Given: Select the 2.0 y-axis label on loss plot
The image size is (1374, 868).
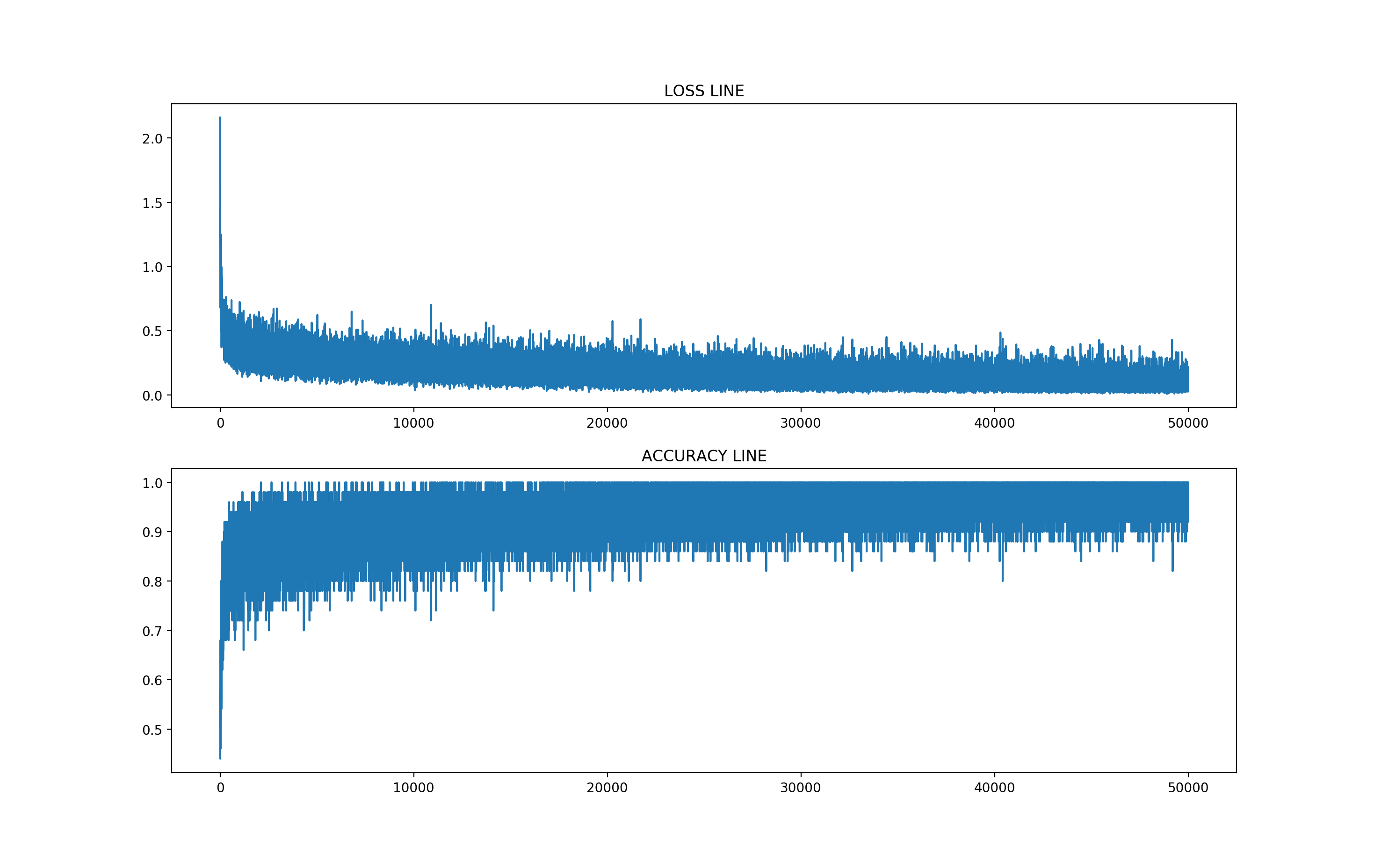Looking at the screenshot, I should (x=152, y=138).
